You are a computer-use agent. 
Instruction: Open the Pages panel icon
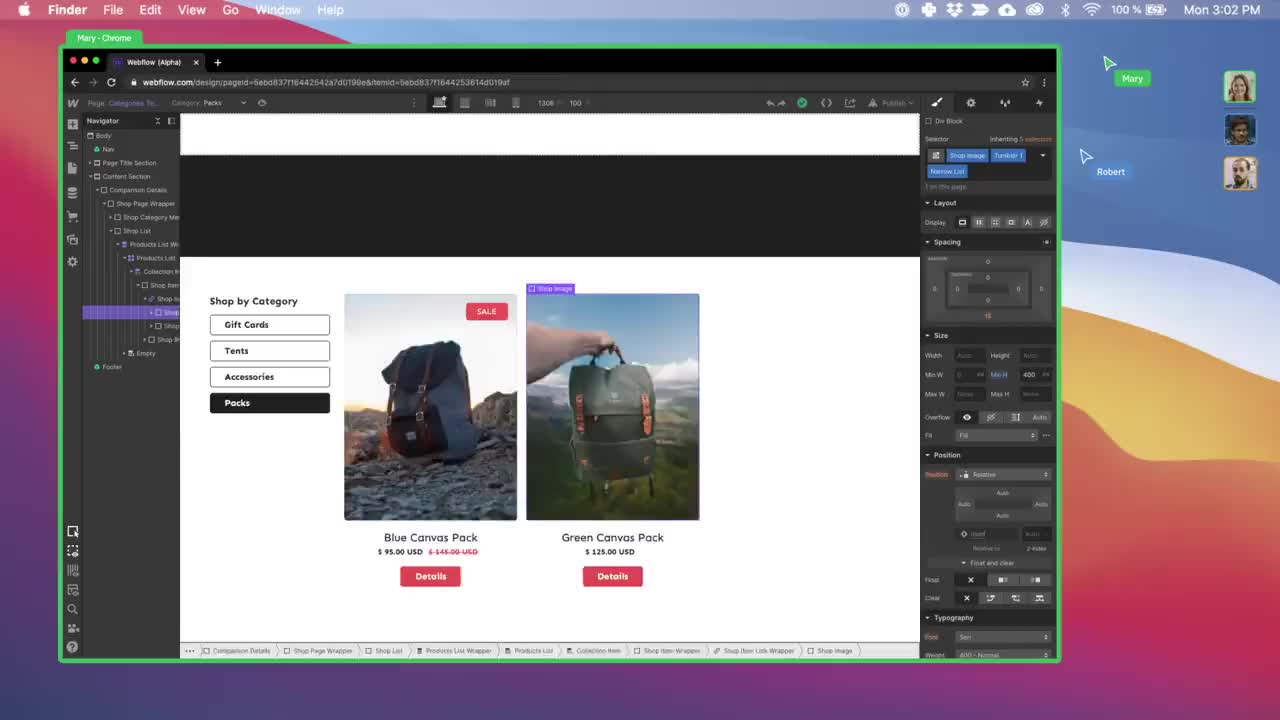[72, 168]
